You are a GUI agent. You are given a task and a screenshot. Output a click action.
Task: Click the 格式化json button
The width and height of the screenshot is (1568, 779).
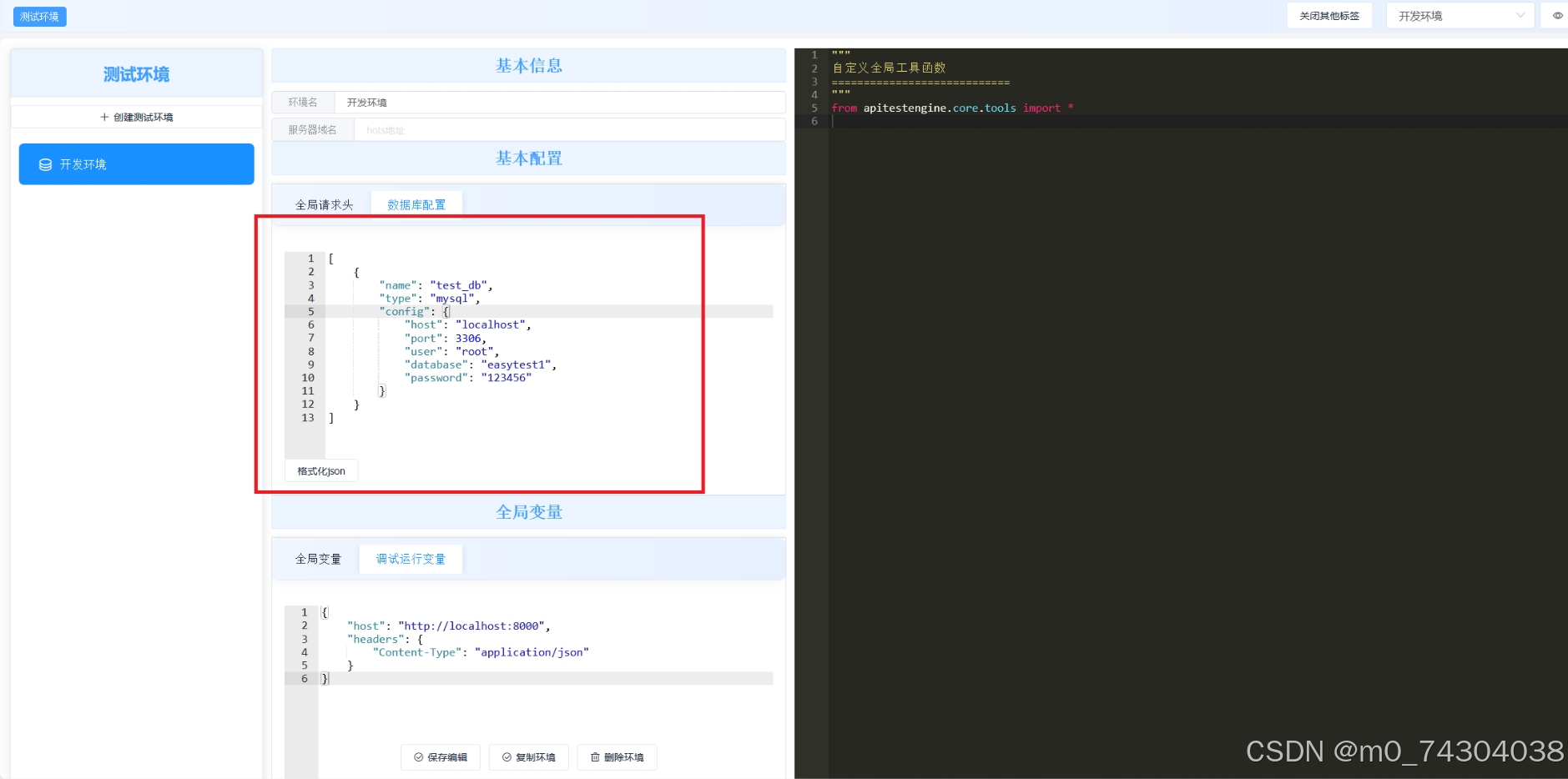pyautogui.click(x=320, y=470)
